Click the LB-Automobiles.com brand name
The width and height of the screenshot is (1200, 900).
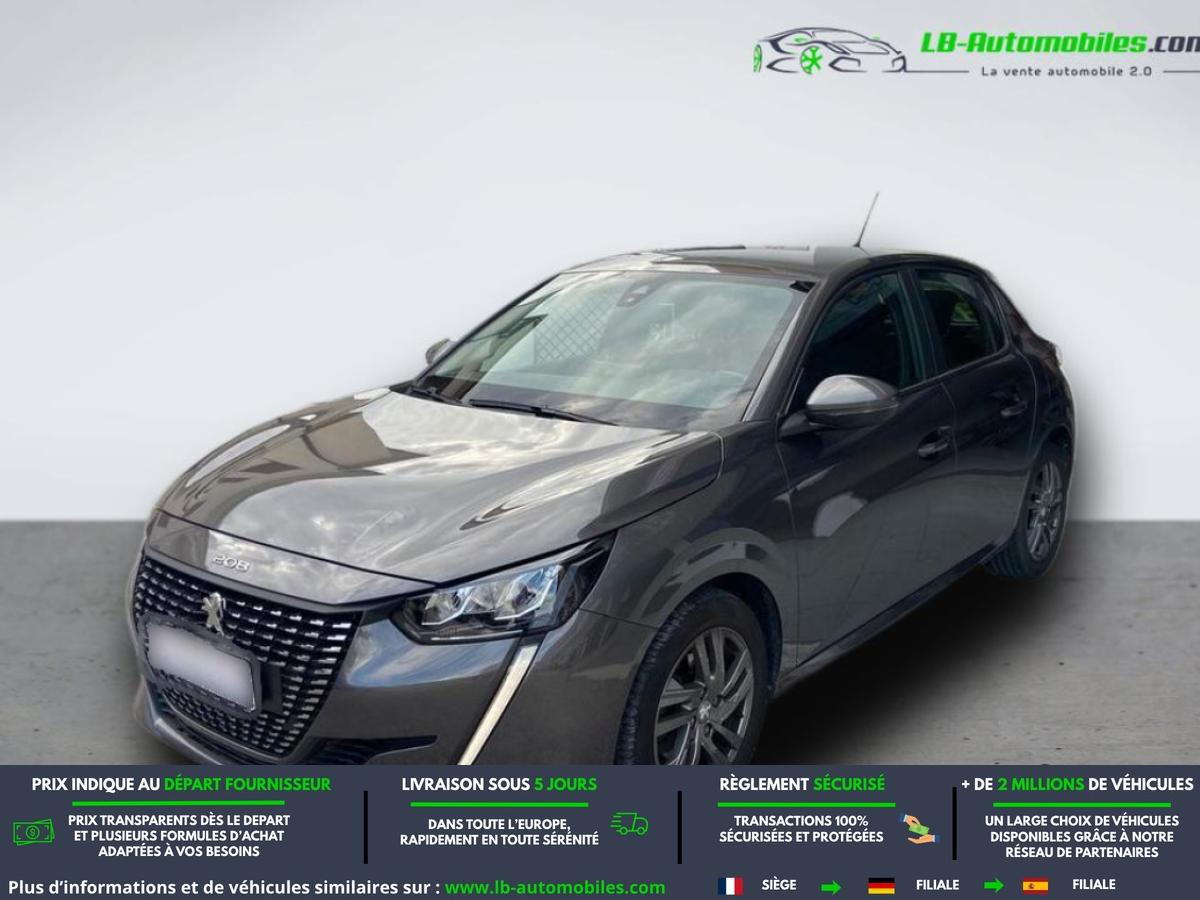coord(1059,43)
